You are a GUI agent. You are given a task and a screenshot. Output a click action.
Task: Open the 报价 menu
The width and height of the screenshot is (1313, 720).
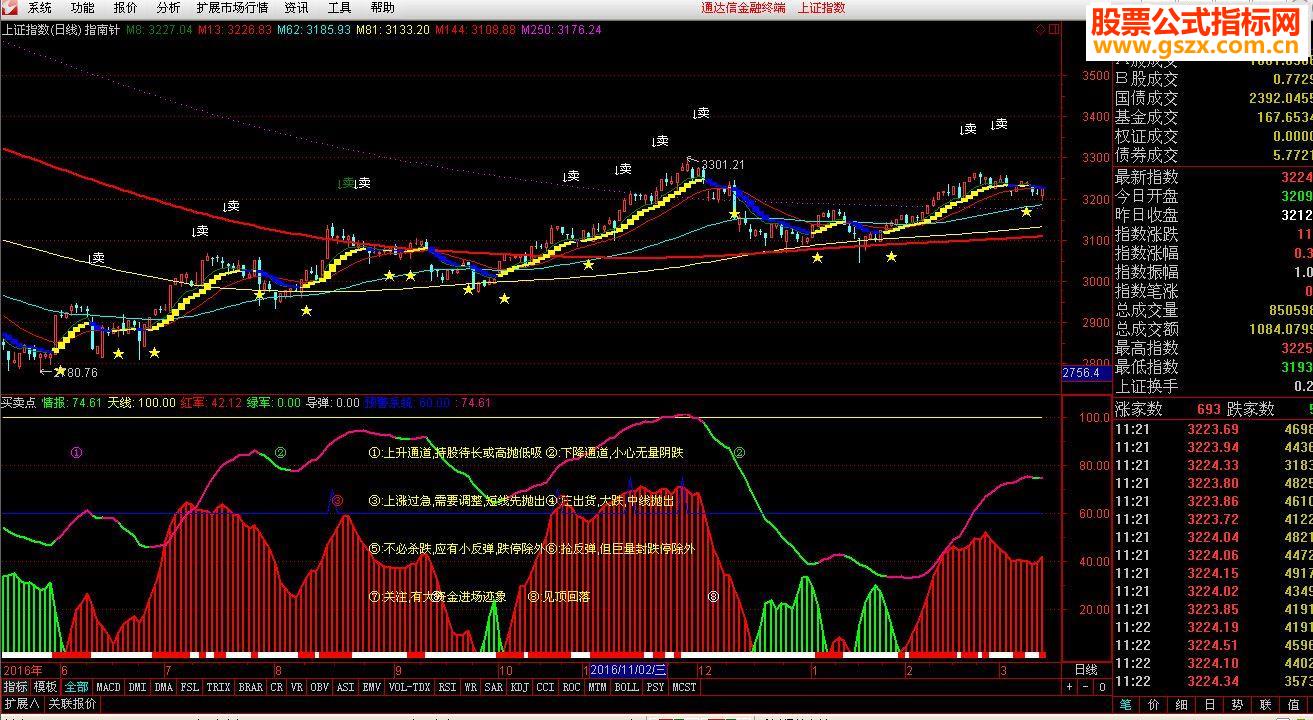pyautogui.click(x=126, y=7)
